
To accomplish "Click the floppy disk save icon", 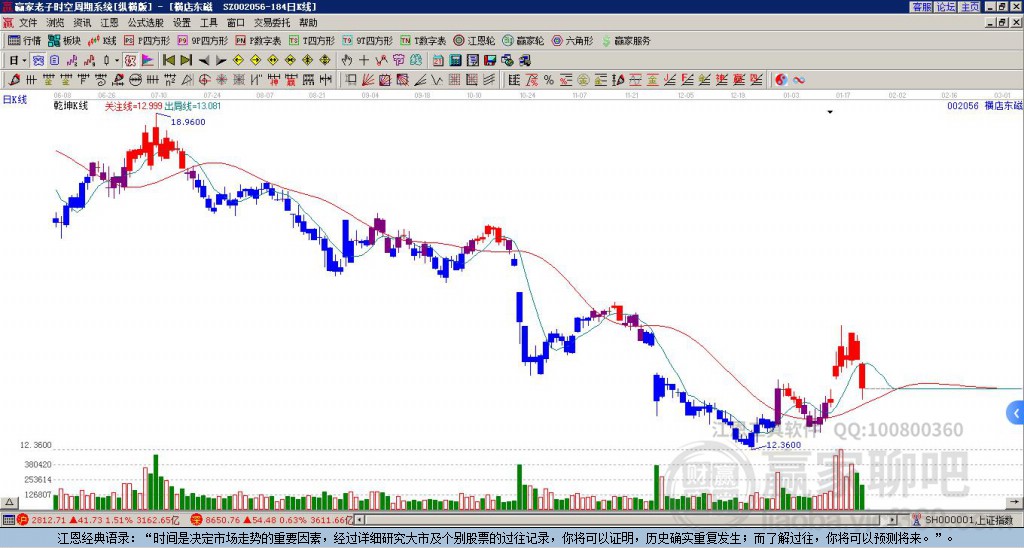I will 490,61.
